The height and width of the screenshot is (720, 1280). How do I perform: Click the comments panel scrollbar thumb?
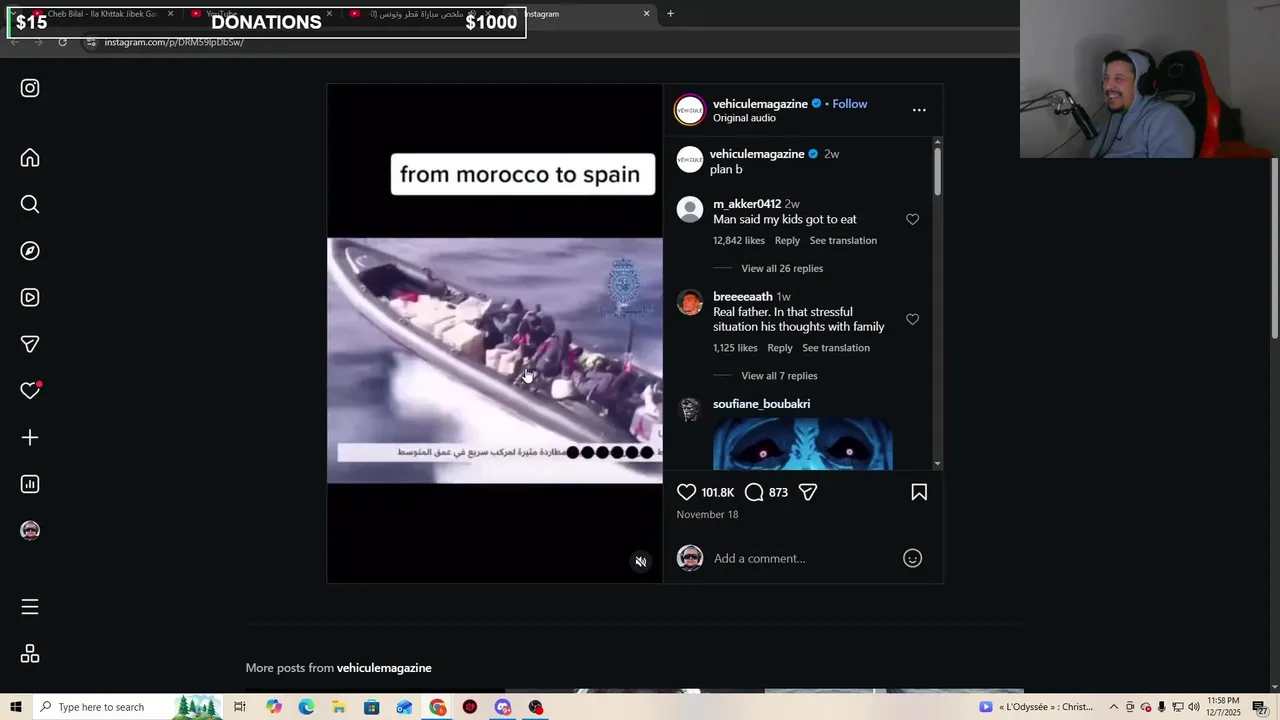click(x=937, y=170)
